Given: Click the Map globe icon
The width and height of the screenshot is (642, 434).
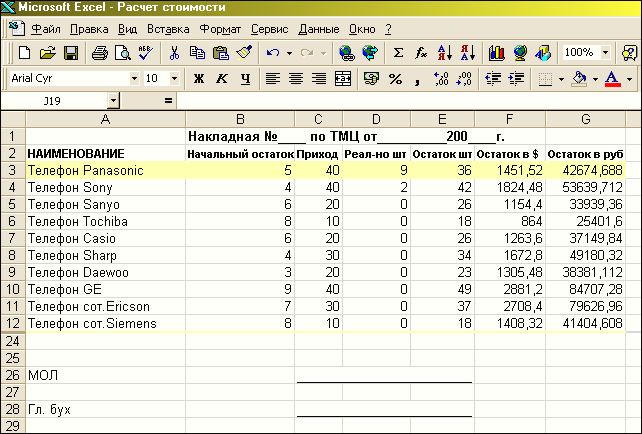Looking at the screenshot, I should [520, 53].
